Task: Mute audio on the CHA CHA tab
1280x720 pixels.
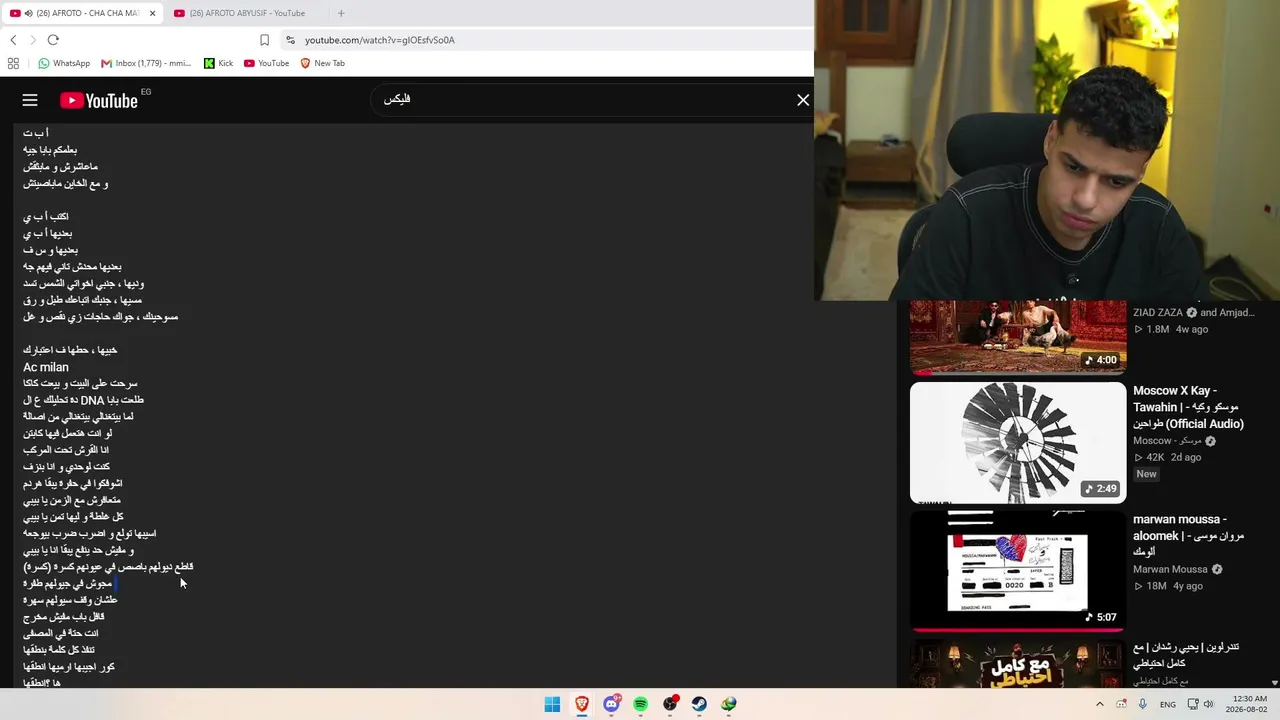Action: (x=28, y=13)
